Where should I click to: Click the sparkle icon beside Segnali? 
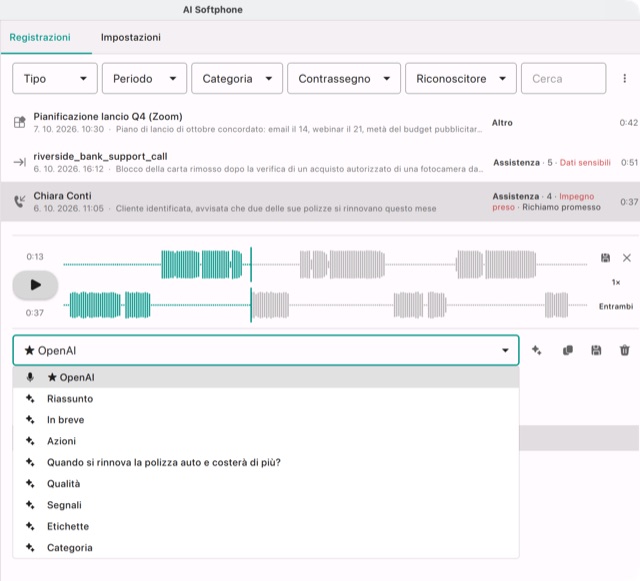(x=30, y=504)
